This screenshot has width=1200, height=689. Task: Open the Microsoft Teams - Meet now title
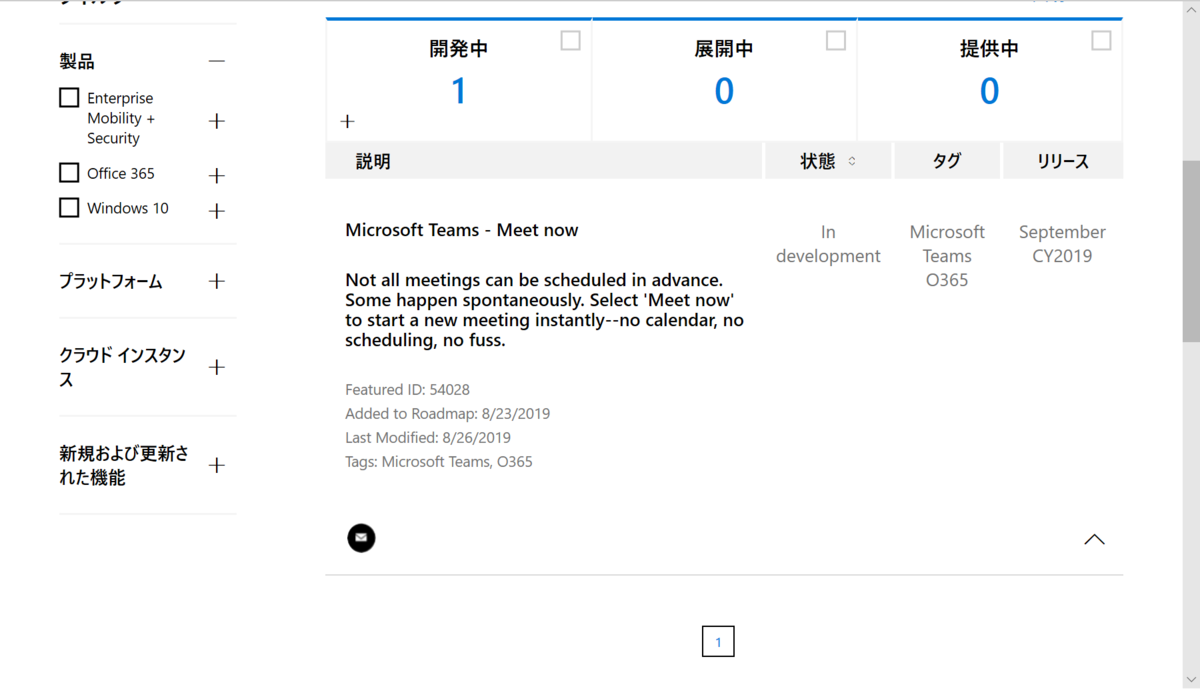click(462, 230)
